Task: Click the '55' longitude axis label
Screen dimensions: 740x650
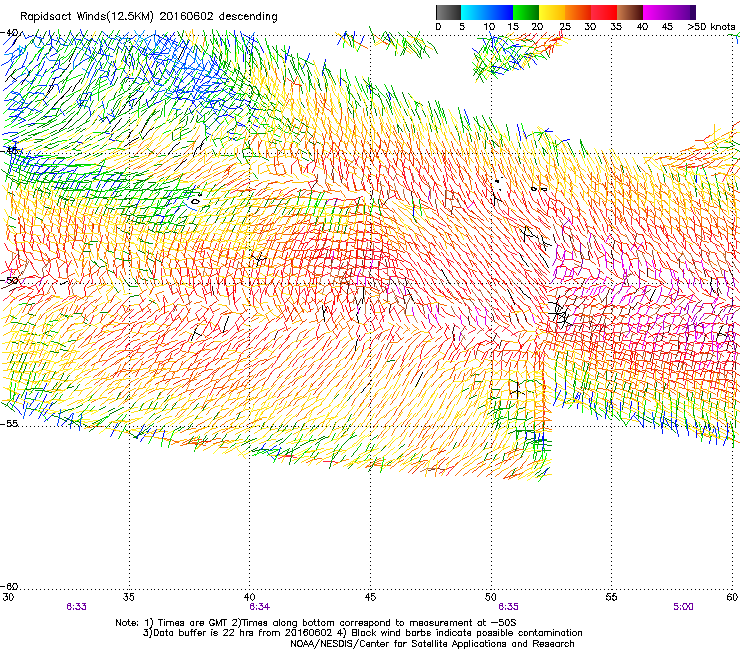Action: pyautogui.click(x=611, y=597)
